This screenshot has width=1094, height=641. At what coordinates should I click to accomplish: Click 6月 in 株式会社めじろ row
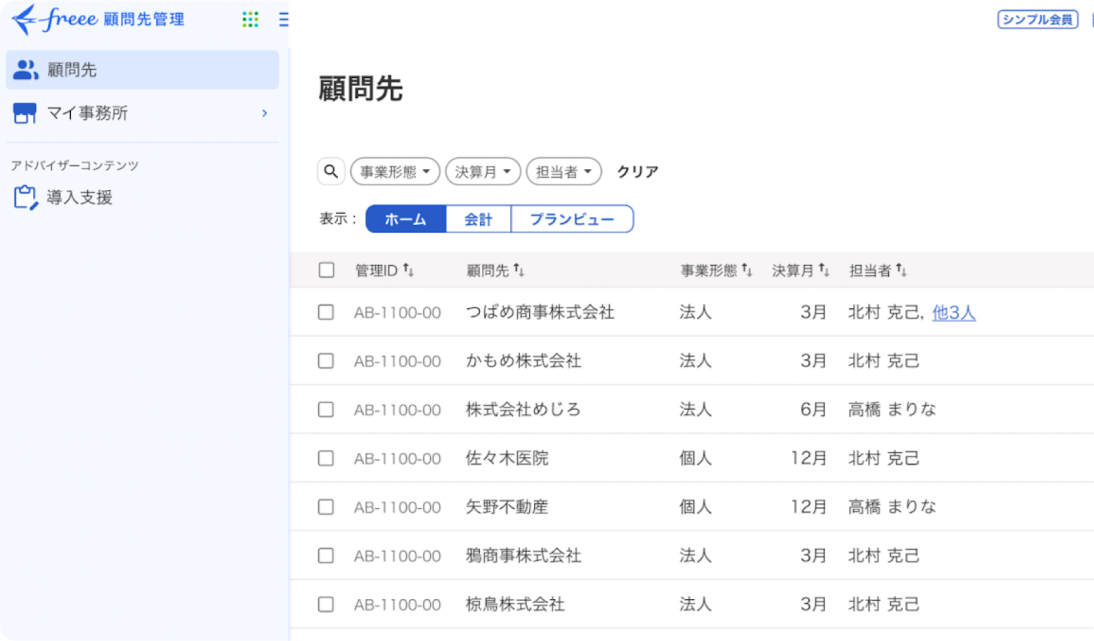813,409
